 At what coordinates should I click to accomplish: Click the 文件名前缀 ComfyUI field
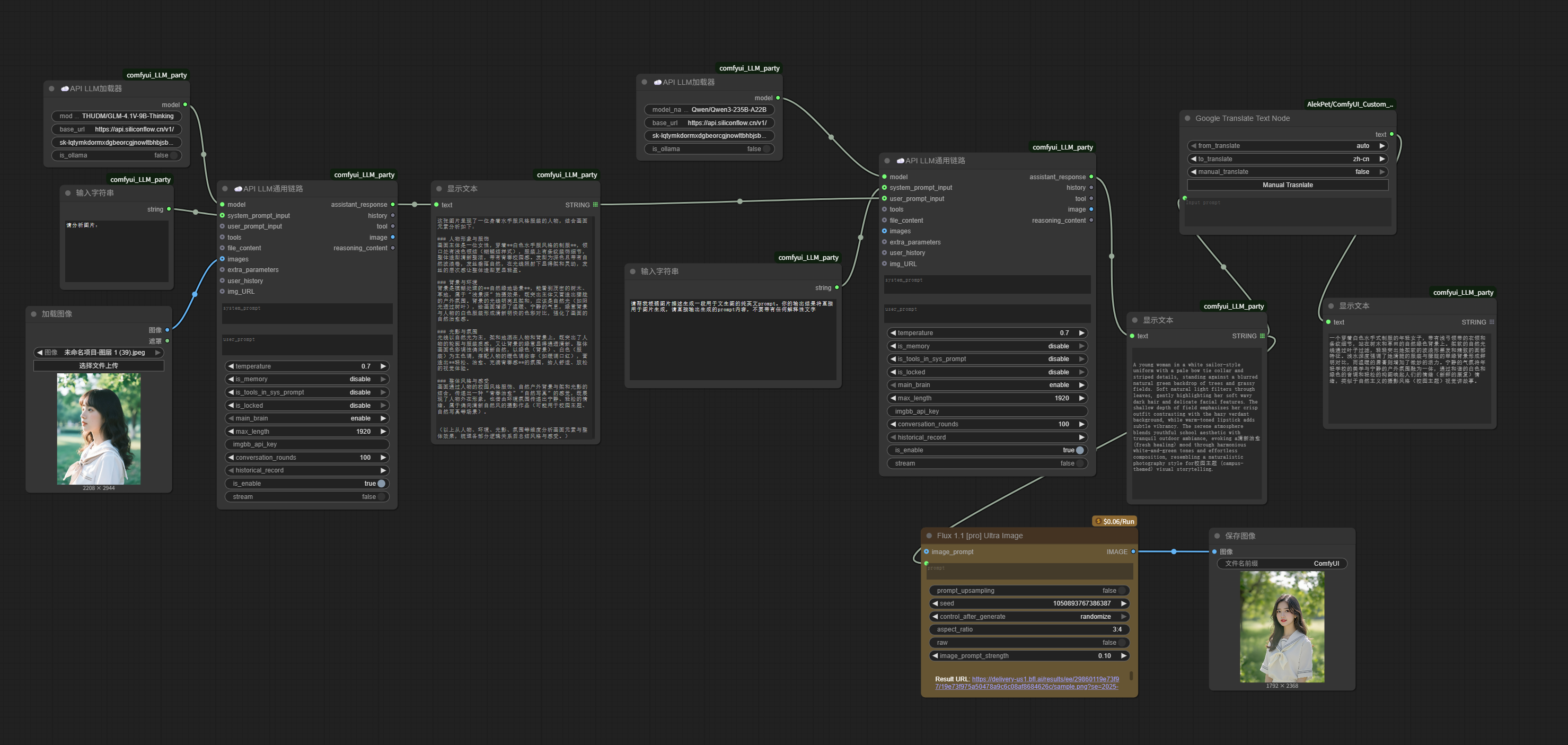(1281, 564)
